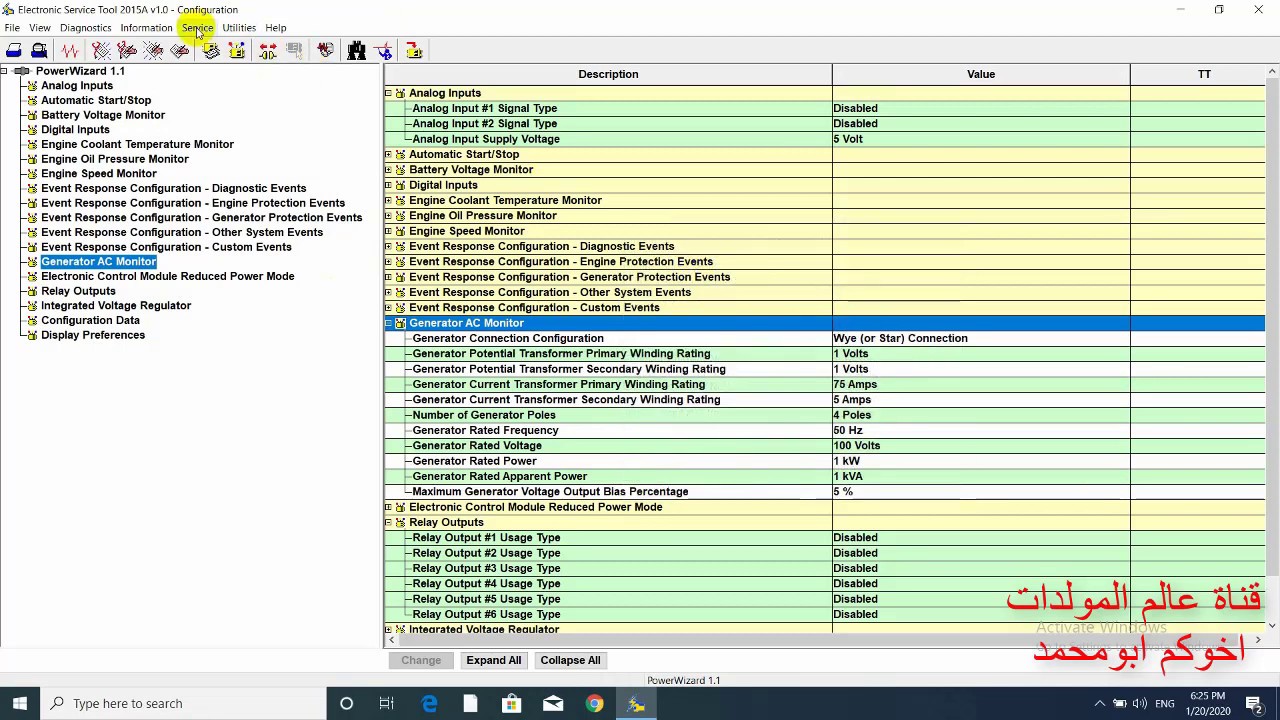Screen dimensions: 1280x720
Task: Select Engine Oil Pressure Monitor in left tree
Action: click(114, 159)
